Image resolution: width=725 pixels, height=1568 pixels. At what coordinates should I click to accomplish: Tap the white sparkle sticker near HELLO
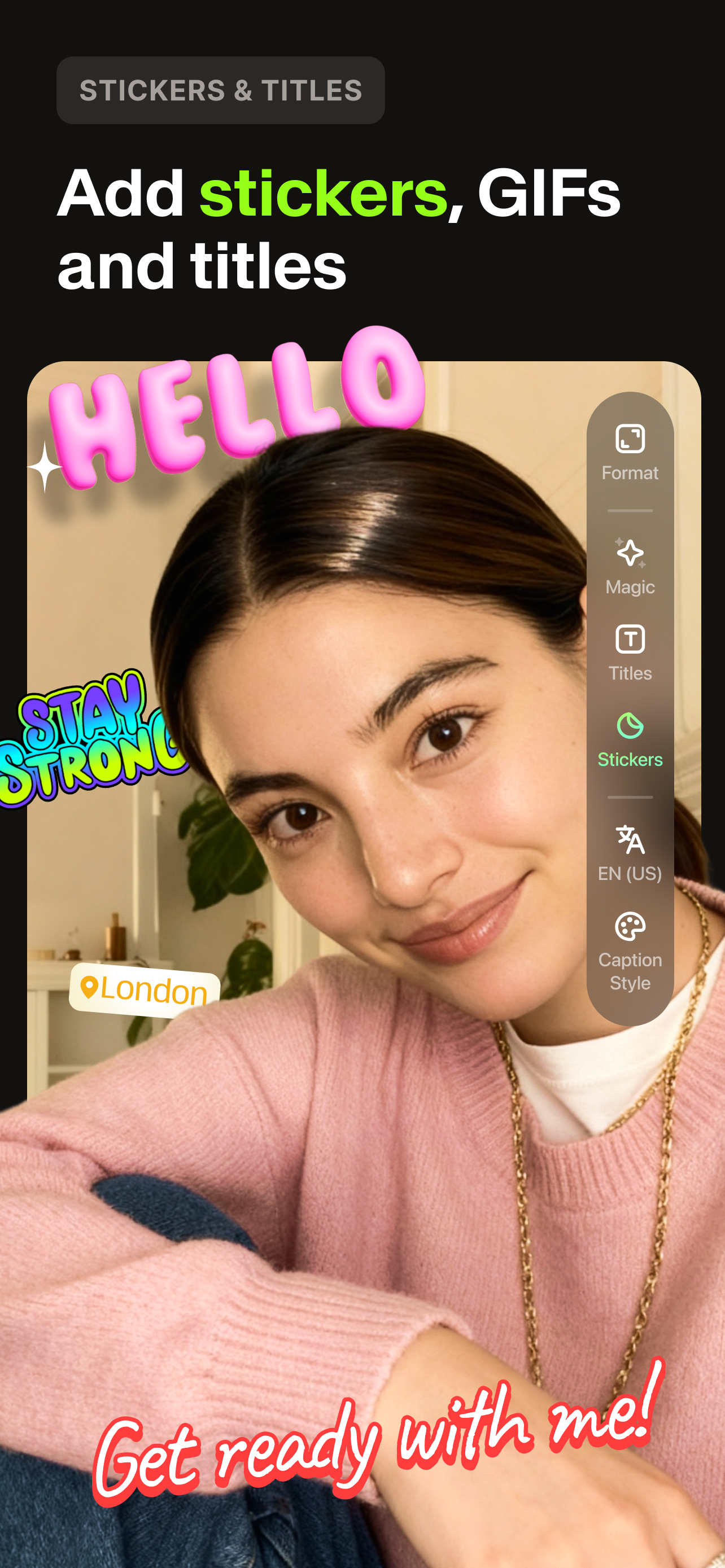coord(45,467)
